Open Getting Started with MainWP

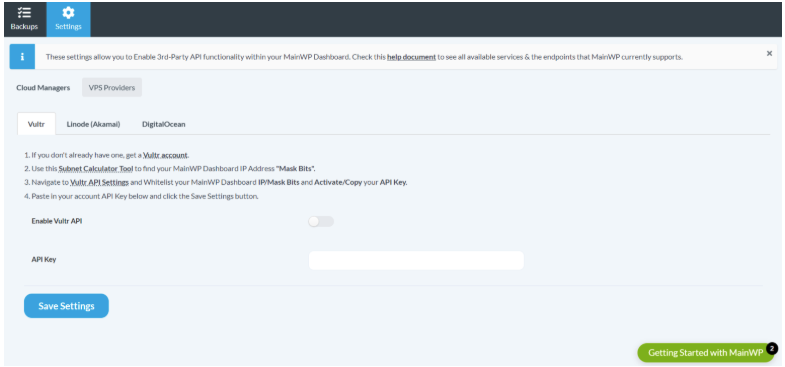705,352
